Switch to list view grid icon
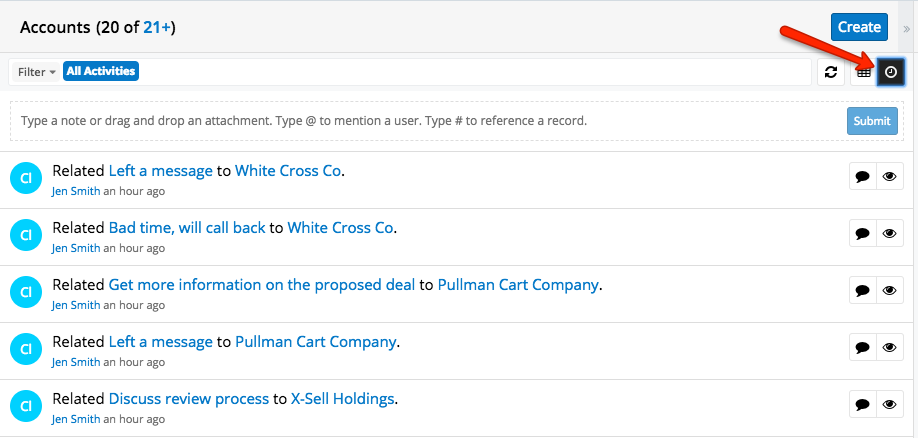This screenshot has width=918, height=438. click(x=864, y=72)
